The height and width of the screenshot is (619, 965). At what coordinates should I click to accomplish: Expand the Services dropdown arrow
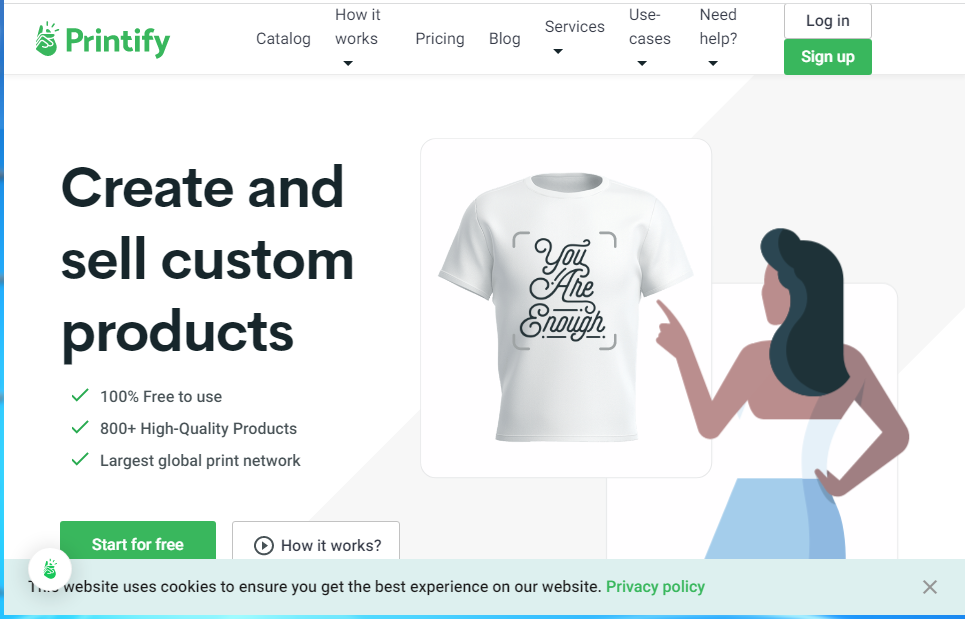(558, 51)
